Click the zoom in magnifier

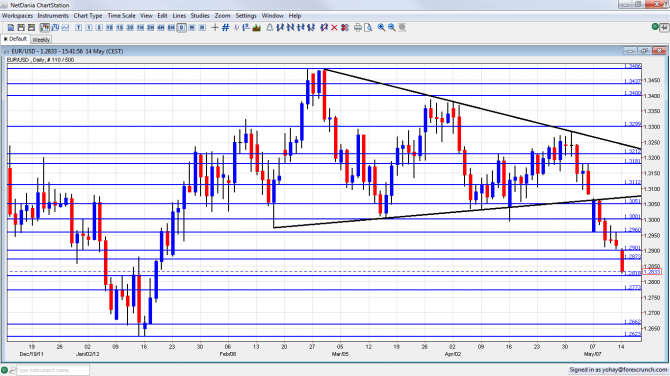[x=381, y=28]
